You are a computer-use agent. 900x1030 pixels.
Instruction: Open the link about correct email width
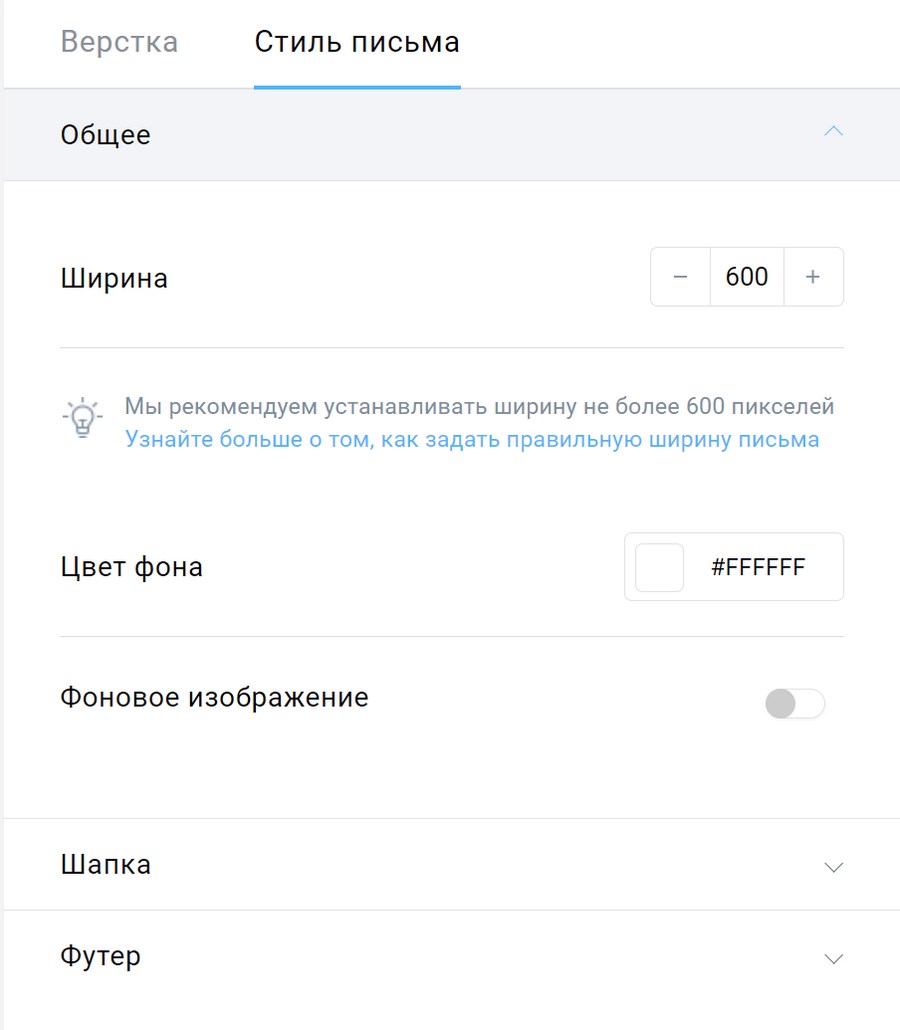[x=472, y=439]
